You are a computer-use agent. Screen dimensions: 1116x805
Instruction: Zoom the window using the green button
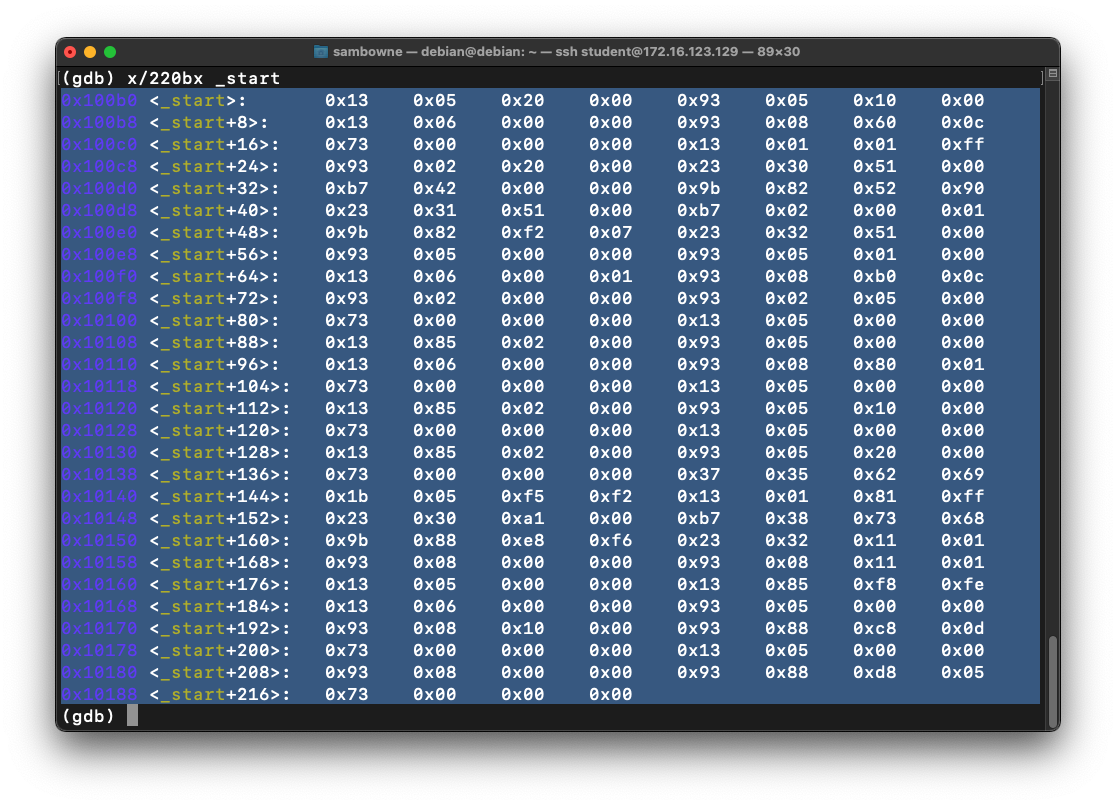110,52
